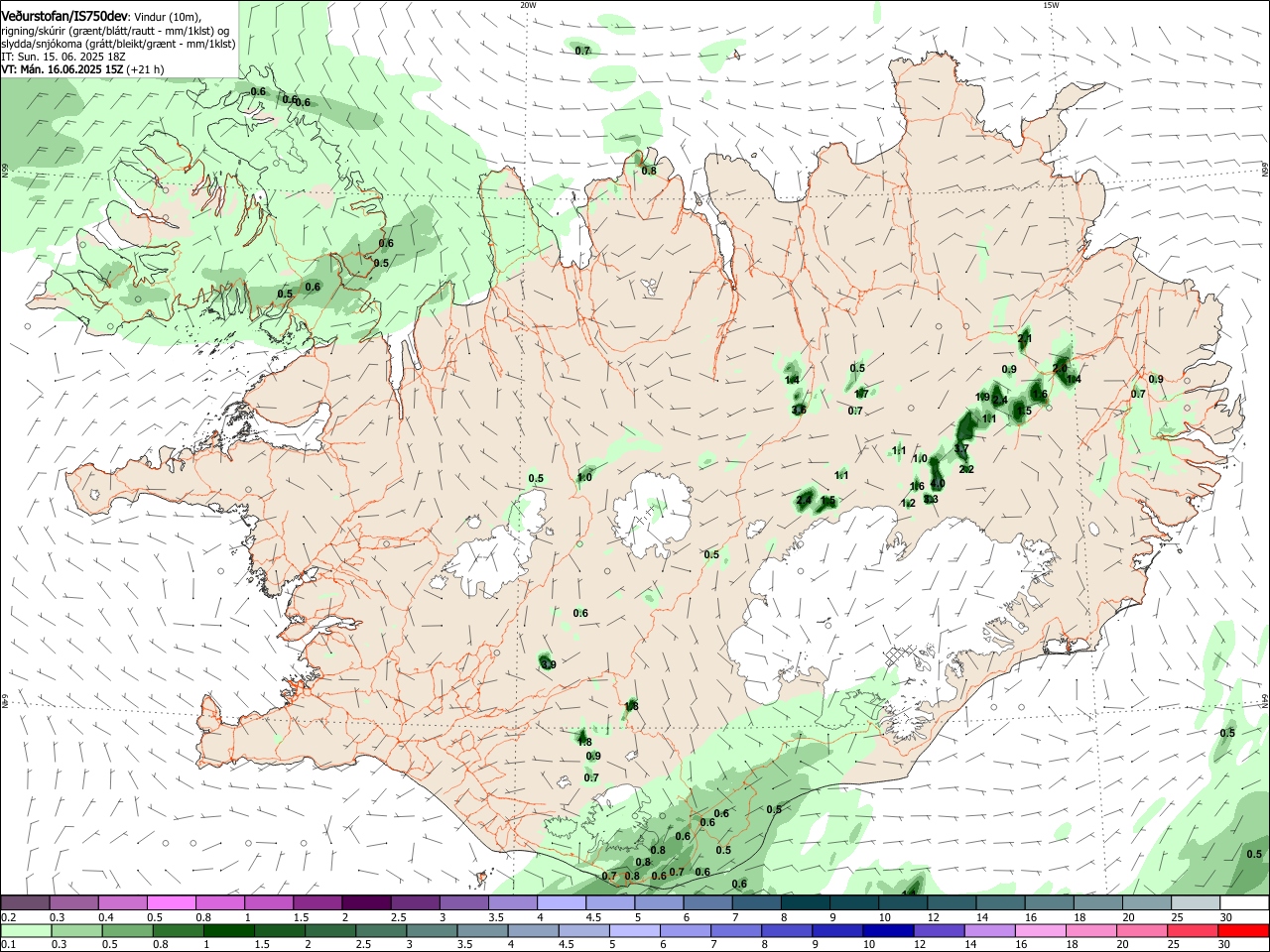This screenshot has height=952, width=1270.
Task: Click the 0.2 label in the legend
Action: pyautogui.click(x=8, y=917)
